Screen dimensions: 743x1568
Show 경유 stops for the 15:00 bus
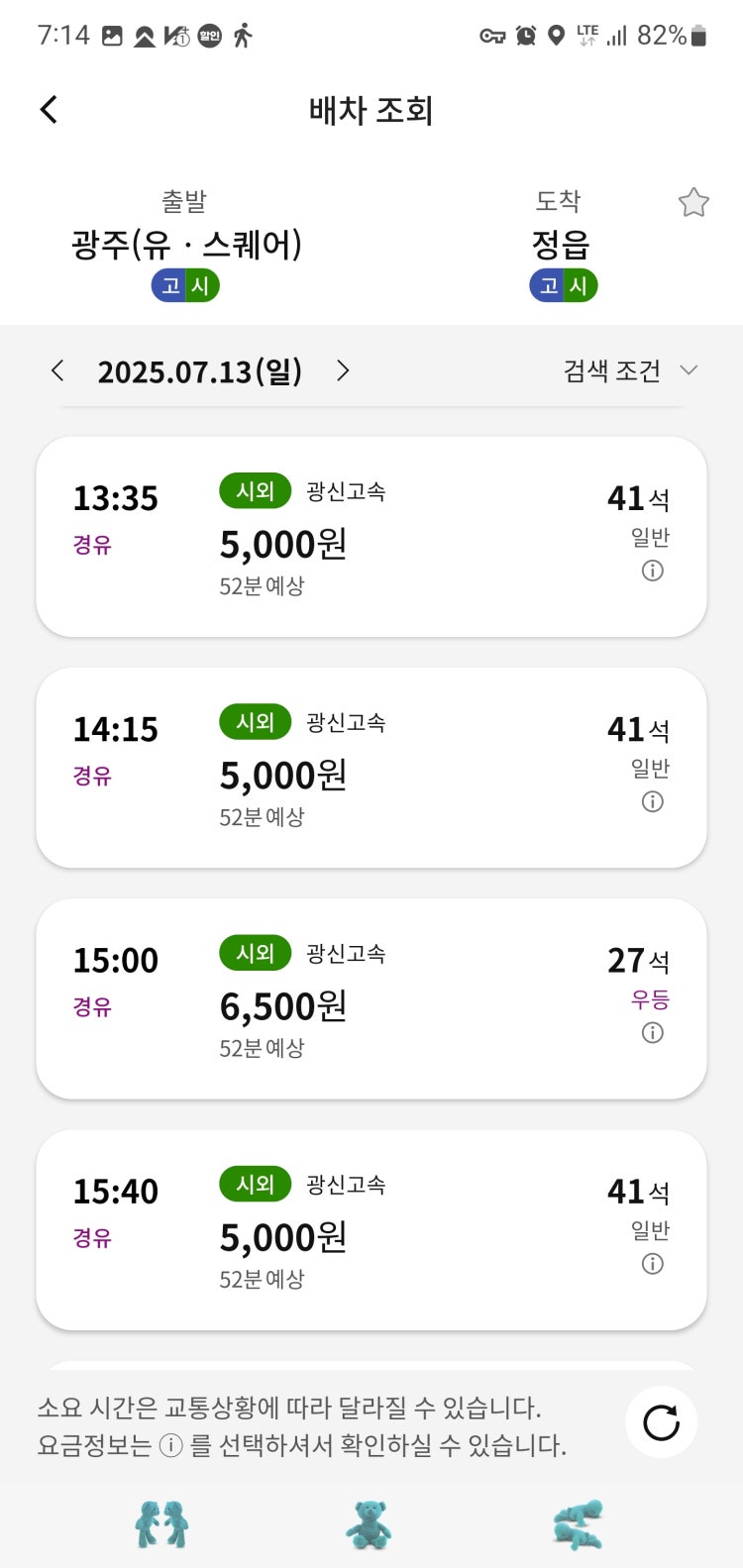(x=92, y=1006)
